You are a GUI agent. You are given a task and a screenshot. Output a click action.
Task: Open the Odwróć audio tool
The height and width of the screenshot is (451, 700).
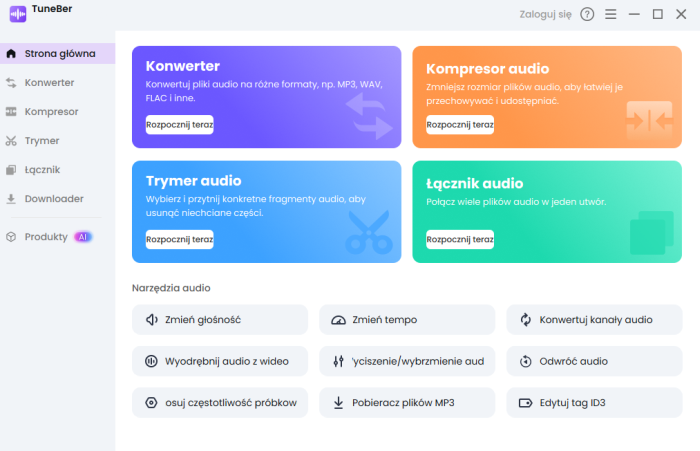click(x=594, y=361)
